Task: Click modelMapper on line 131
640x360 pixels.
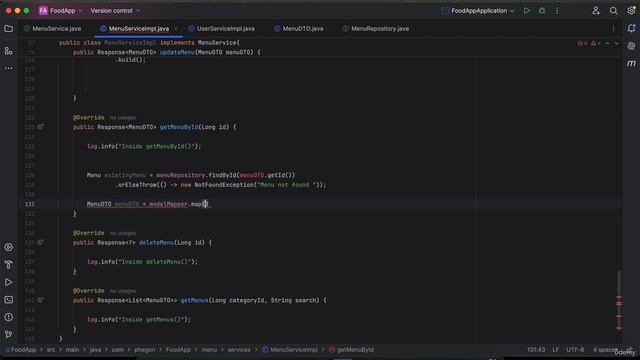Action: pos(168,204)
